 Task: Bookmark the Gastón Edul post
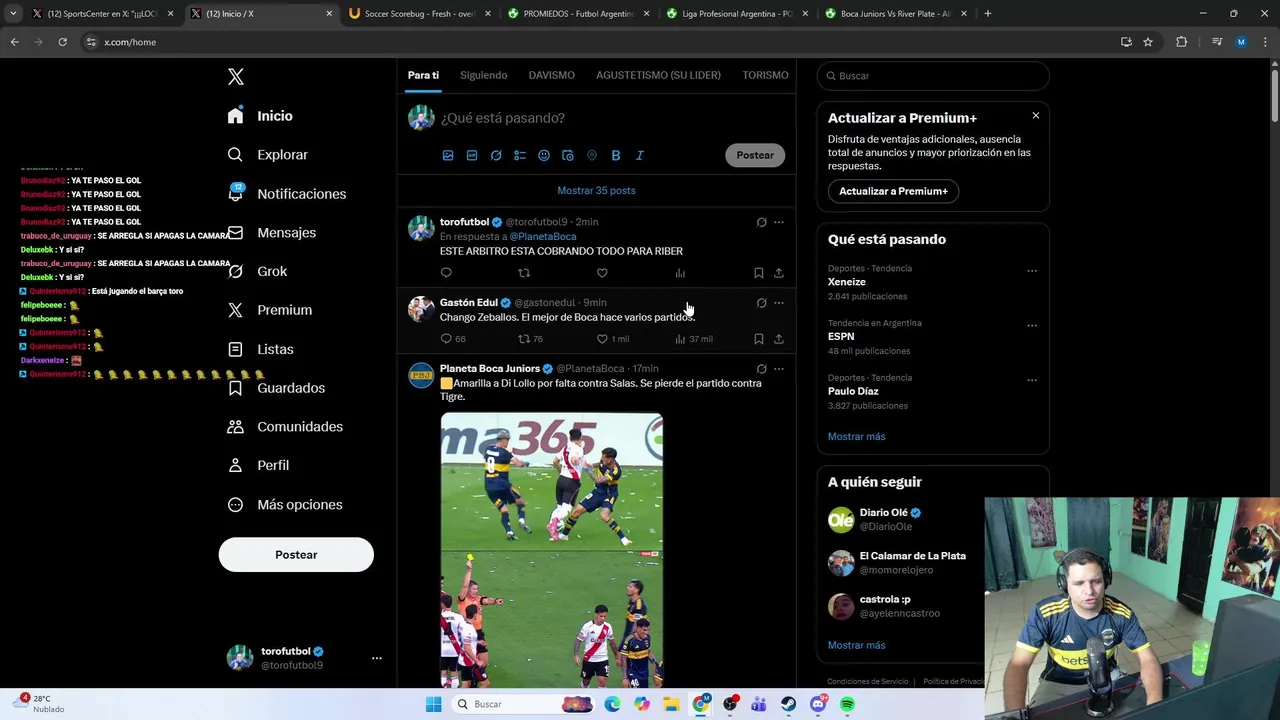tap(758, 339)
